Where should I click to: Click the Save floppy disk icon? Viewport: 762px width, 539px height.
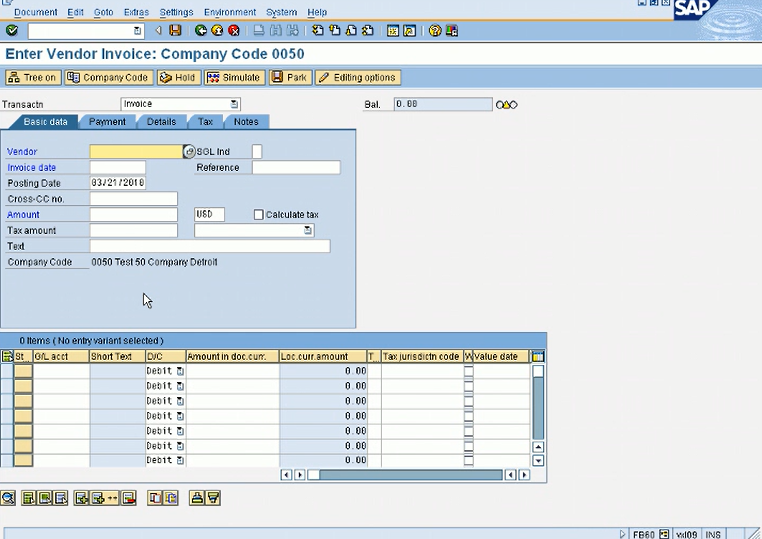[175, 31]
